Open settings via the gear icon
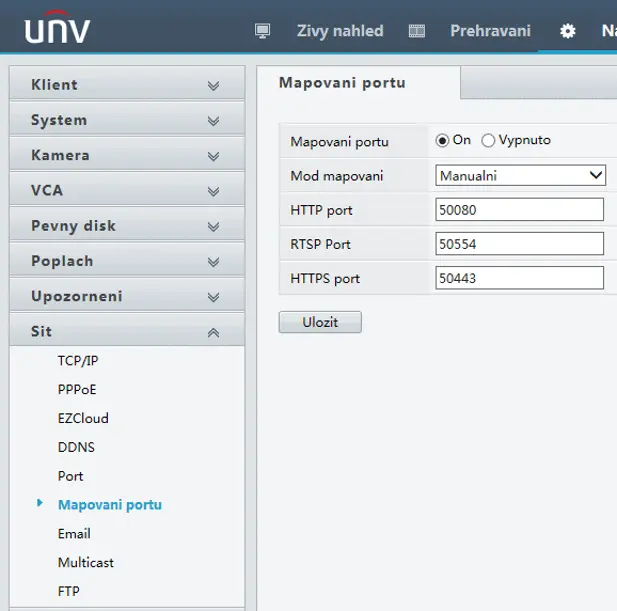The height and width of the screenshot is (611, 617). (567, 31)
